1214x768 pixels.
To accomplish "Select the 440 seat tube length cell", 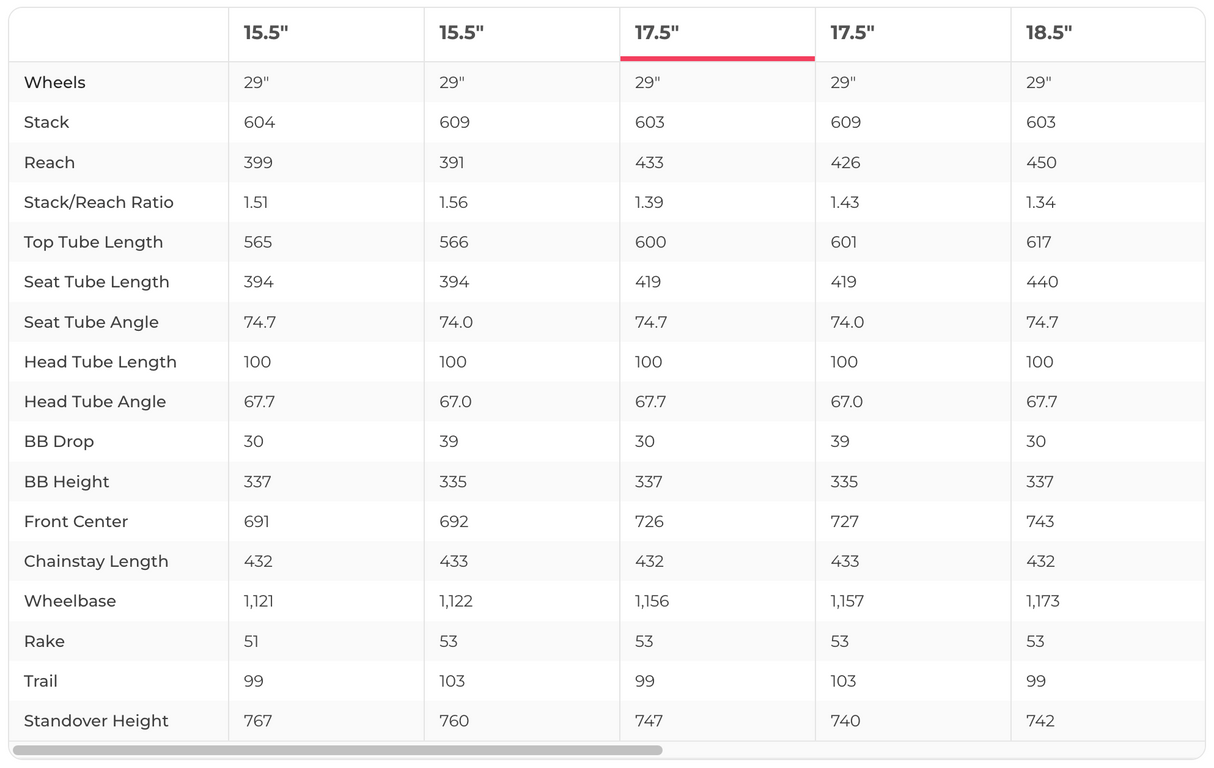I will tap(1042, 282).
